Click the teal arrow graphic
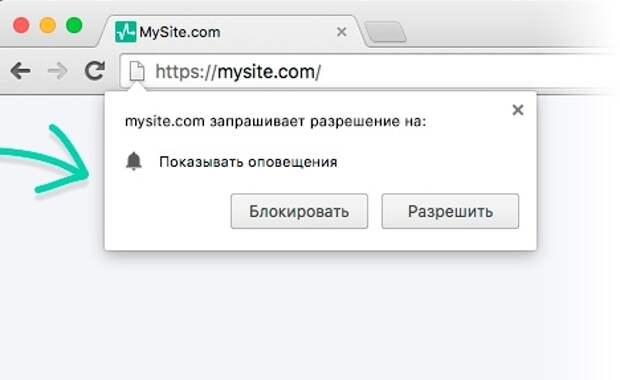This screenshot has height=380, width=620. pos(44,159)
